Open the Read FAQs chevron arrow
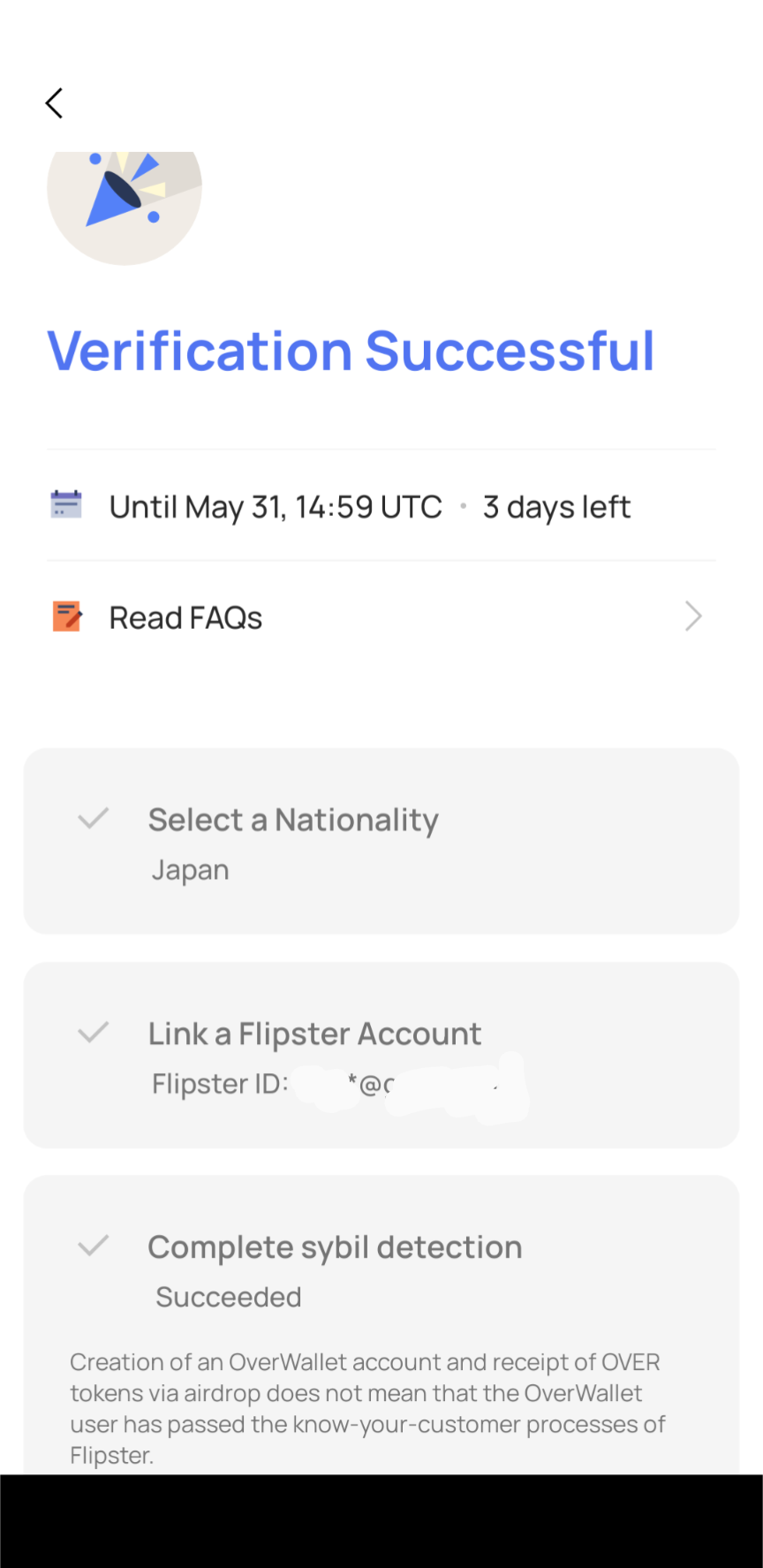763x1568 pixels. click(x=693, y=617)
